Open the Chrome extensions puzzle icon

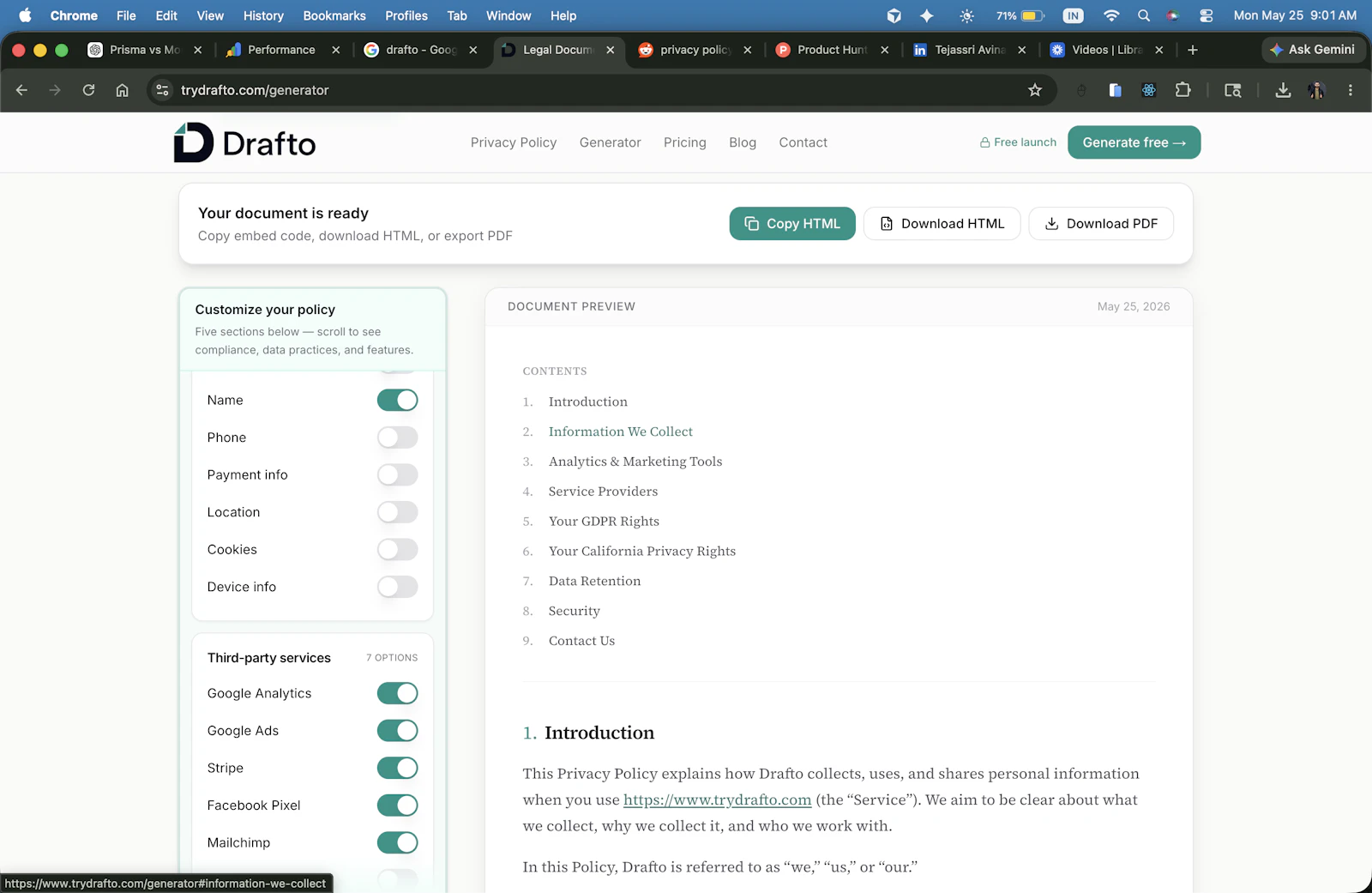pos(1183,90)
